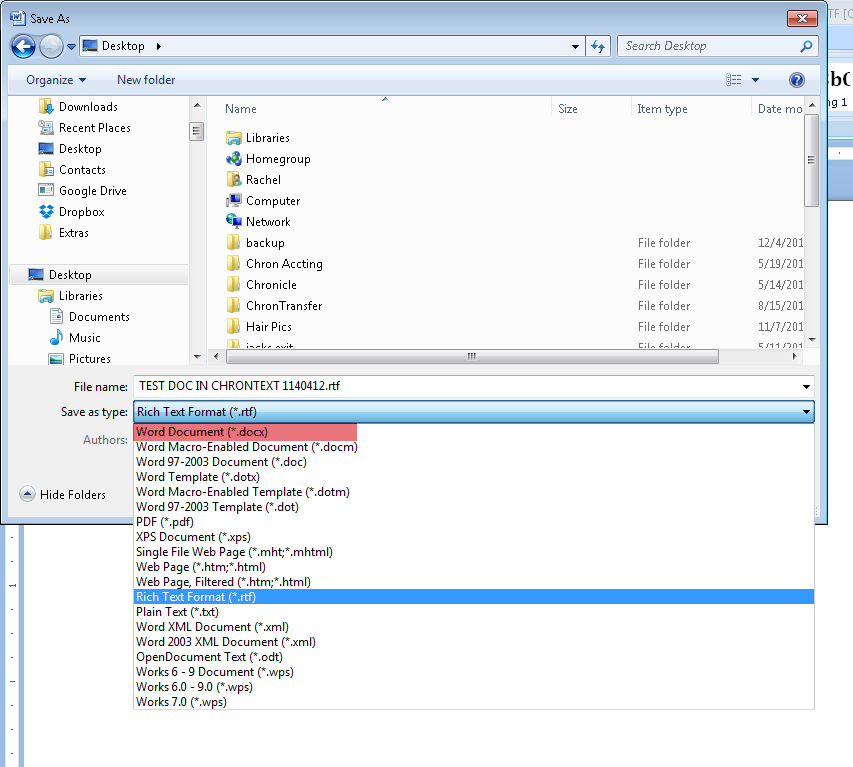The width and height of the screenshot is (853, 767).
Task: Click the Homegroup icon in file list
Action: [234, 159]
